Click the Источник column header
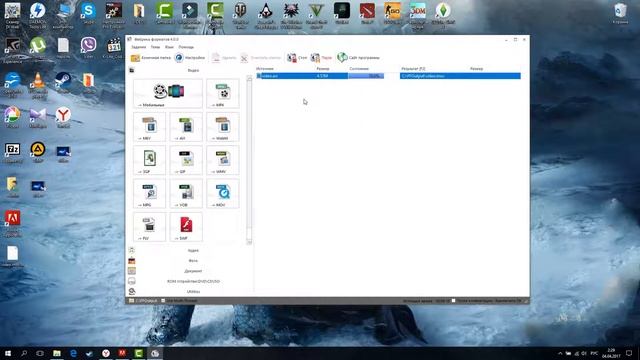Screen dimensions: 640x360 265,69
